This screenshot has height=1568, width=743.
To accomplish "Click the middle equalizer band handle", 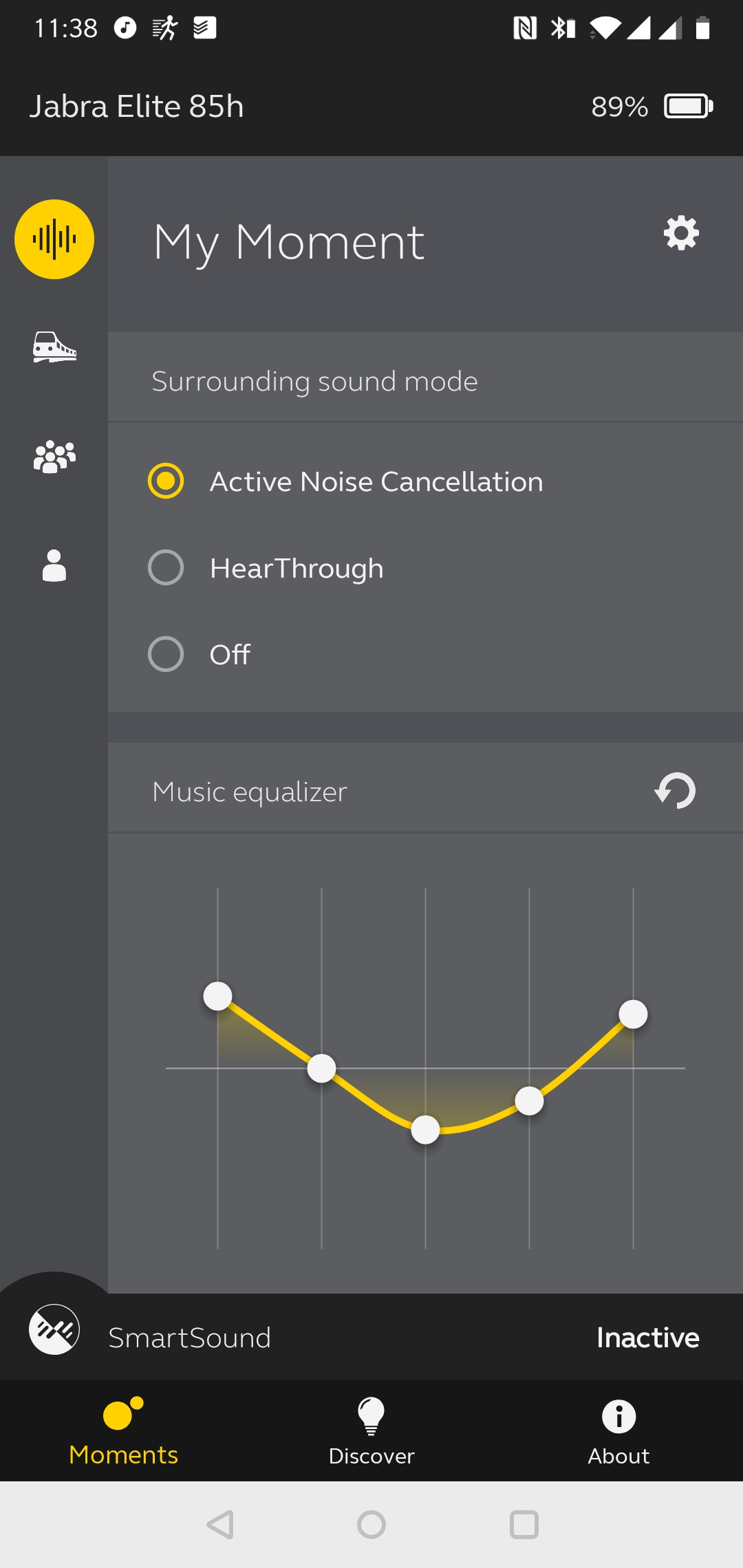I will pyautogui.click(x=425, y=1129).
